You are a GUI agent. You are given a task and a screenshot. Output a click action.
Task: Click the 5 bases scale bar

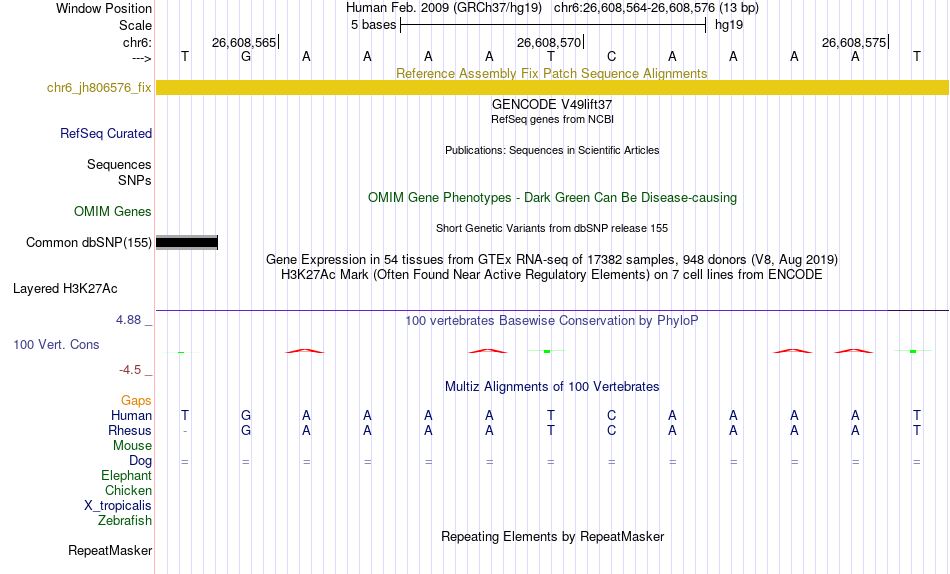(553, 25)
